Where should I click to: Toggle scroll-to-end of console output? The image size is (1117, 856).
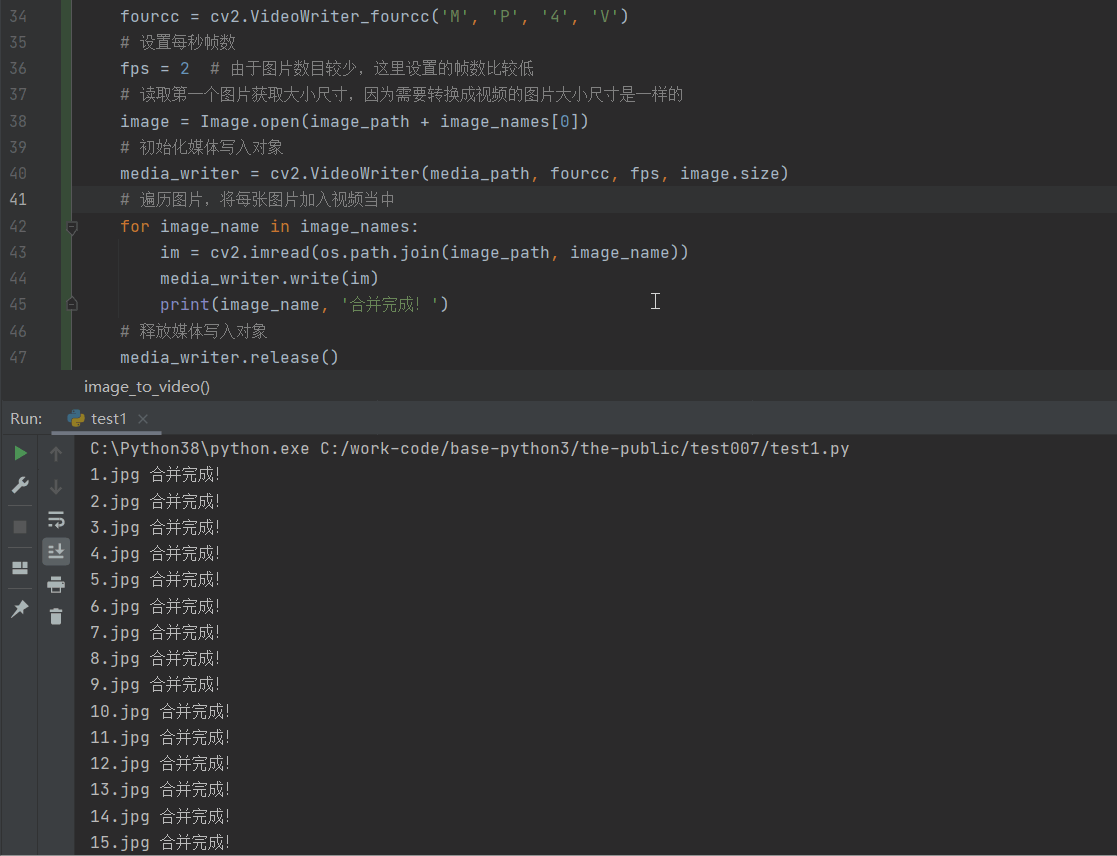click(56, 551)
